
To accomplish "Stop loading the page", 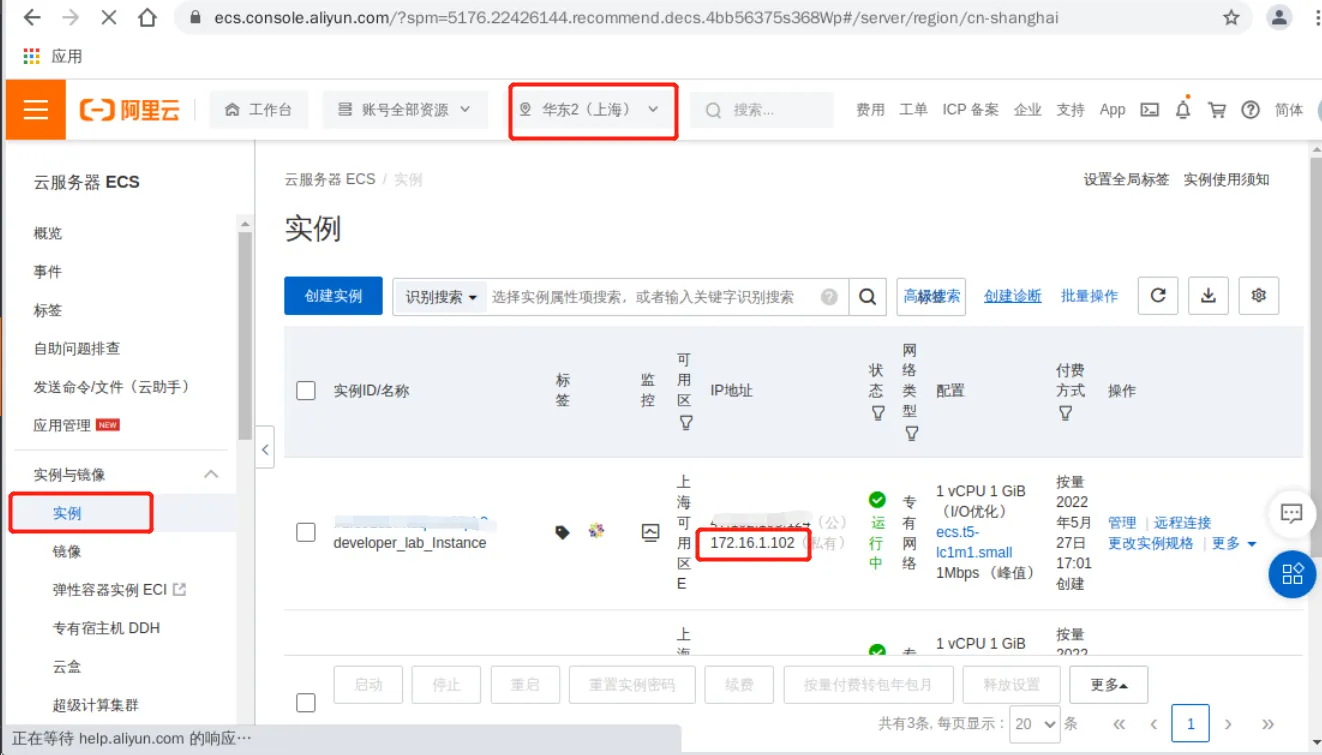I will coord(109,17).
